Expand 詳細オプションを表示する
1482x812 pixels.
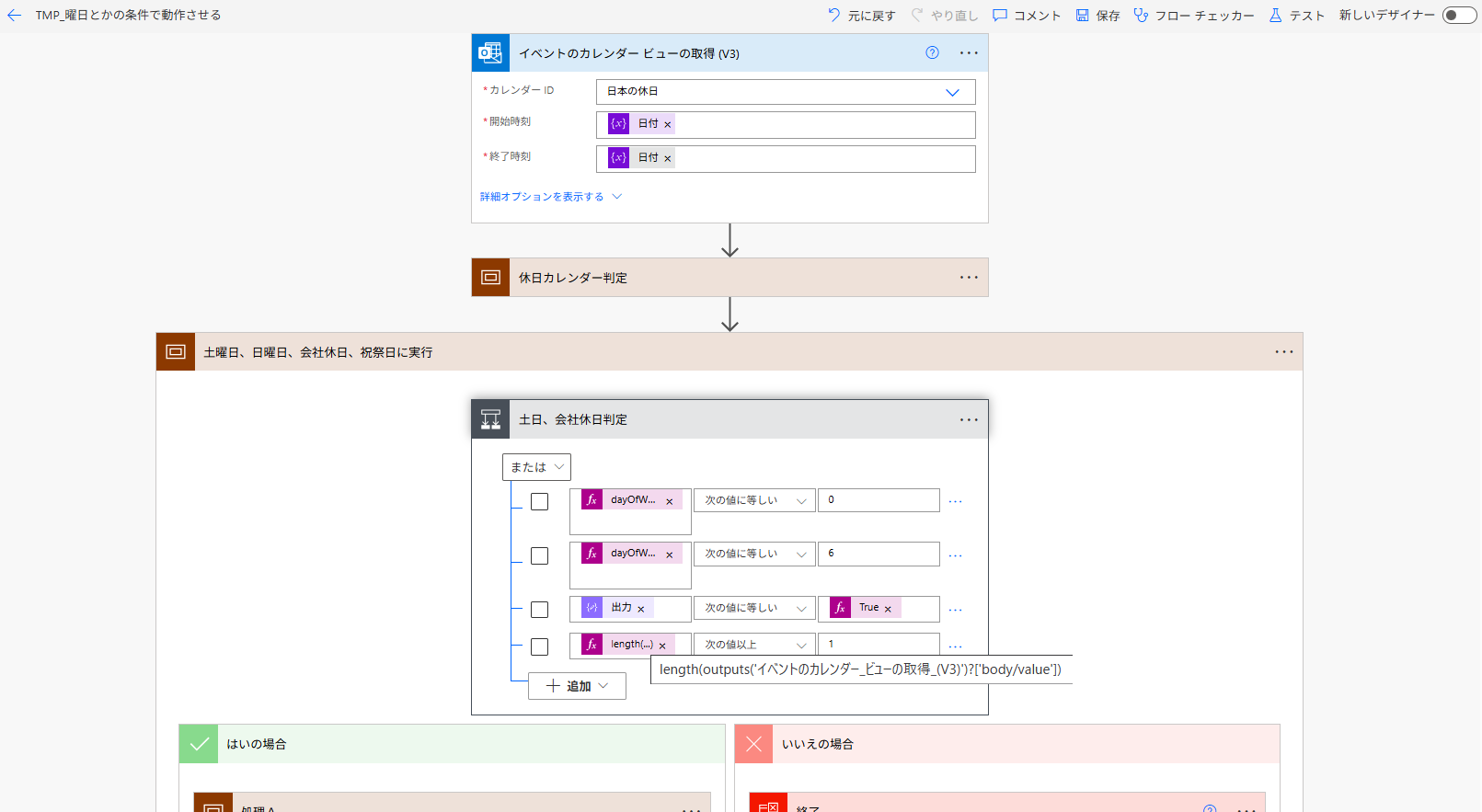pos(551,197)
